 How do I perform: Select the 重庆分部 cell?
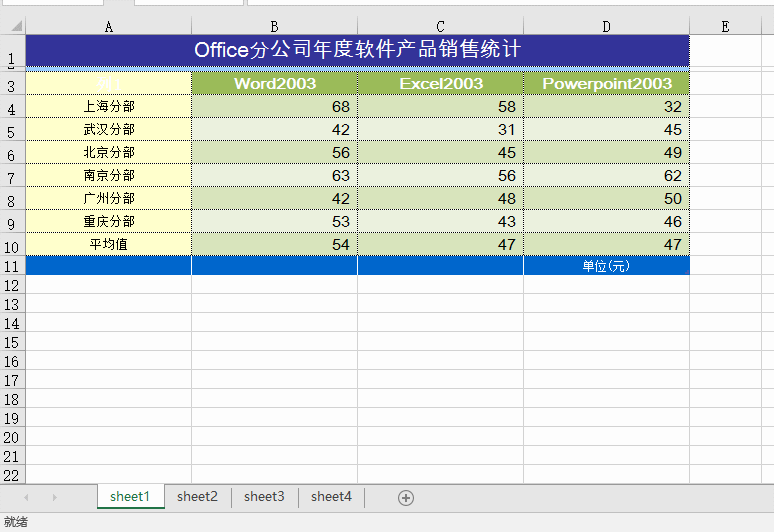109,221
